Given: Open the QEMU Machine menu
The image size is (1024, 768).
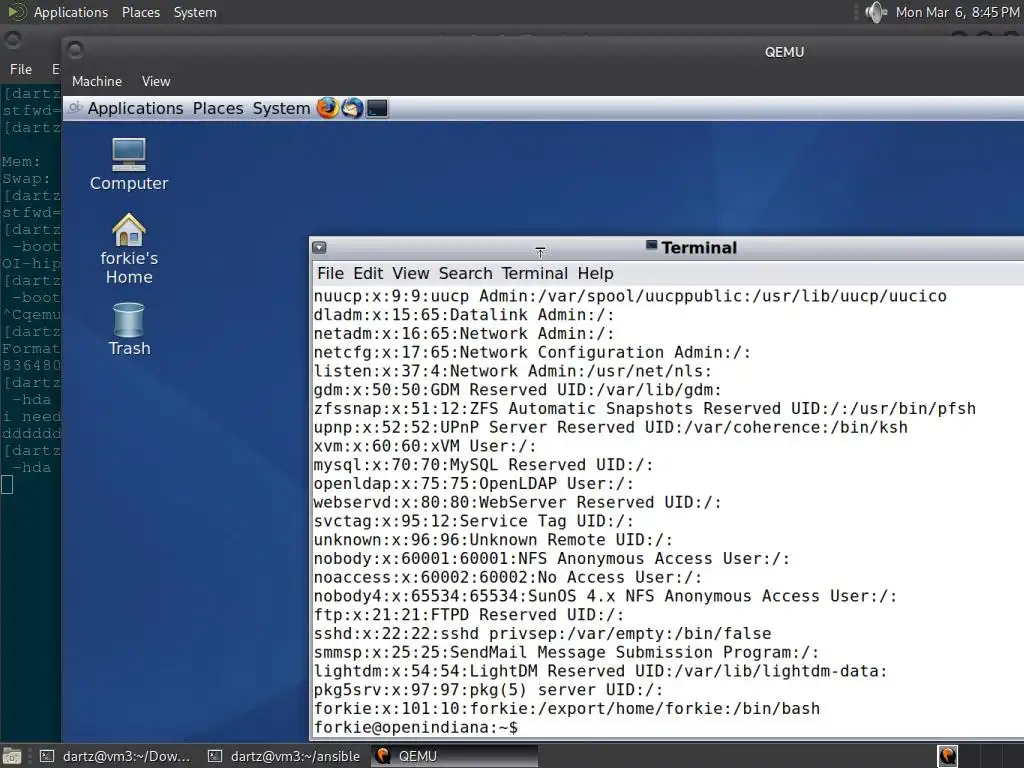Looking at the screenshot, I should (97, 81).
